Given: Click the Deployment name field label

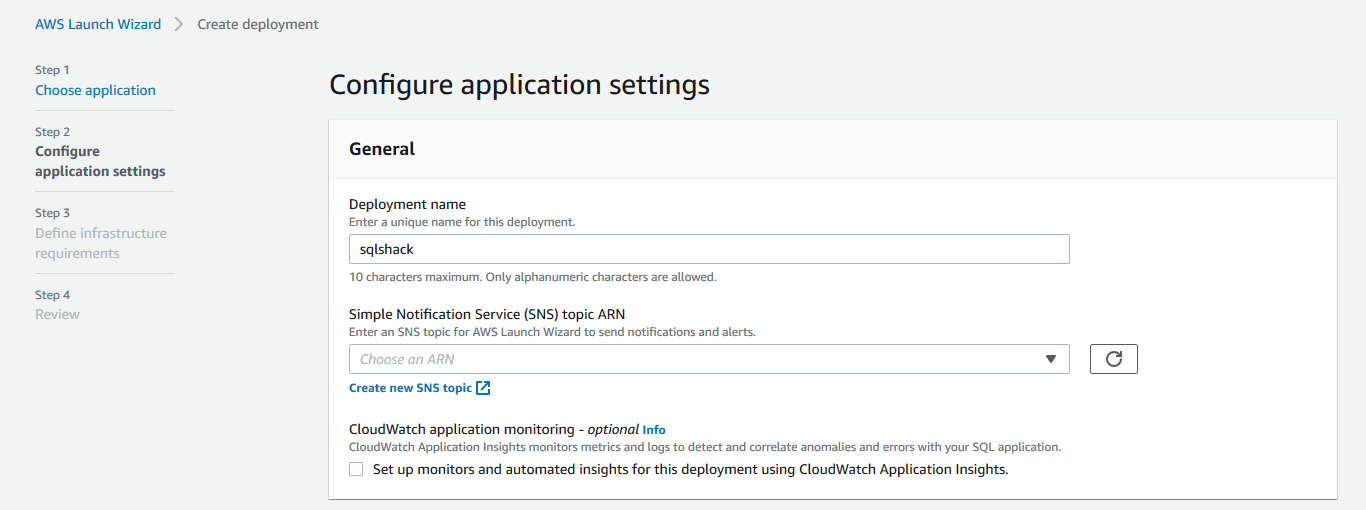Looking at the screenshot, I should [407, 204].
